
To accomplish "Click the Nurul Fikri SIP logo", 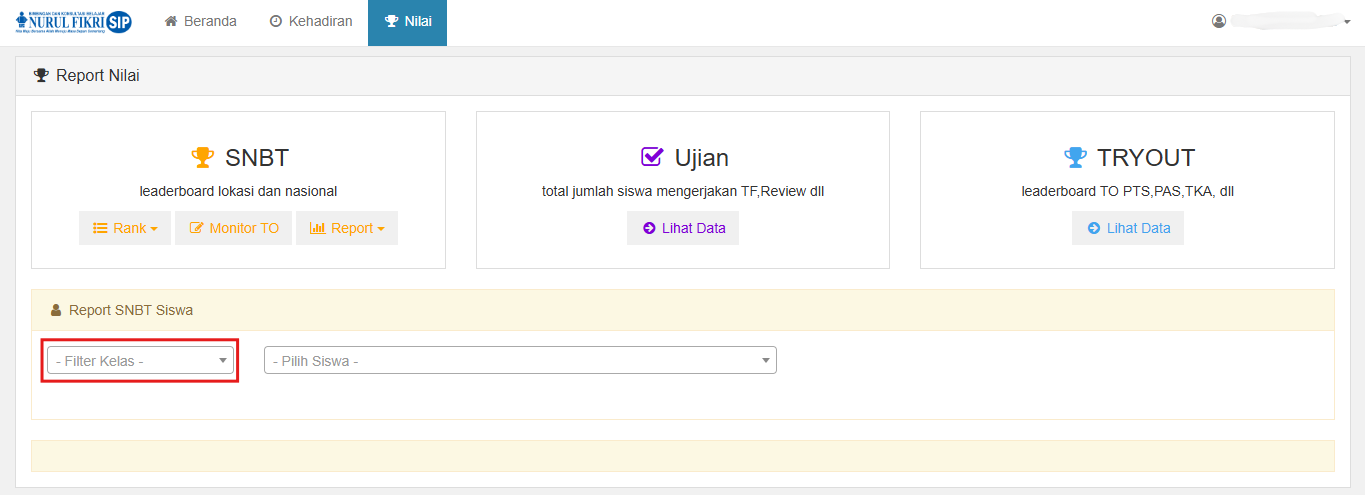I will click(74, 22).
